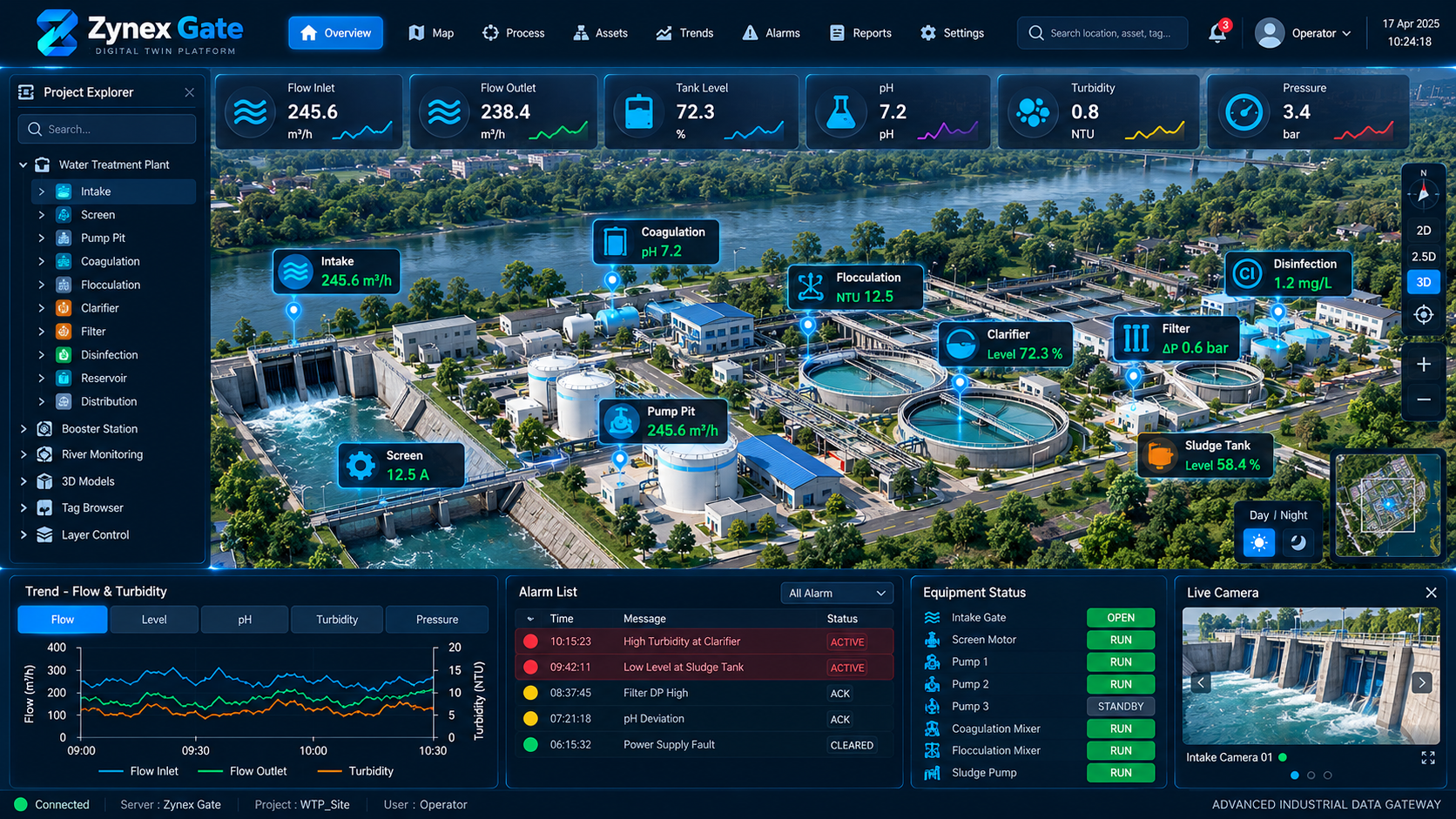Image resolution: width=1456 pixels, height=819 pixels.
Task: Switch to Night mode moon toggle
Action: (1298, 543)
